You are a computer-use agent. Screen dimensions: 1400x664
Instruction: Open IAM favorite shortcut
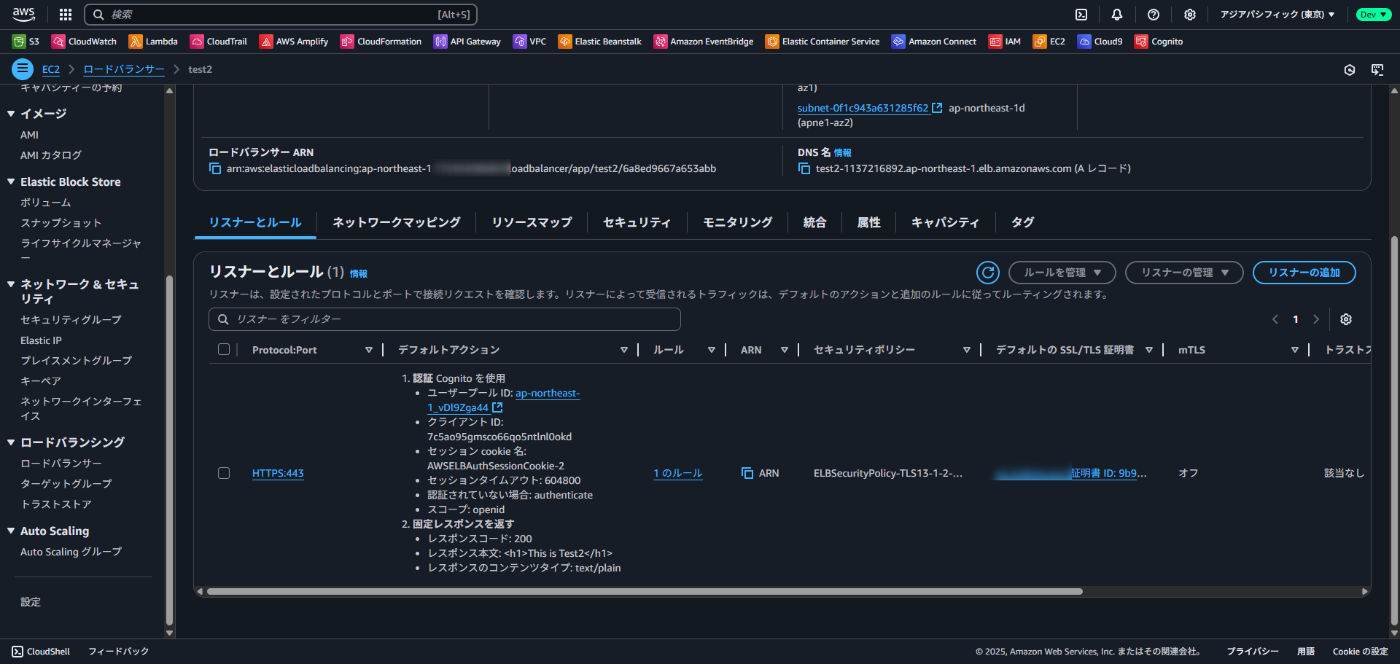[x=1005, y=41]
